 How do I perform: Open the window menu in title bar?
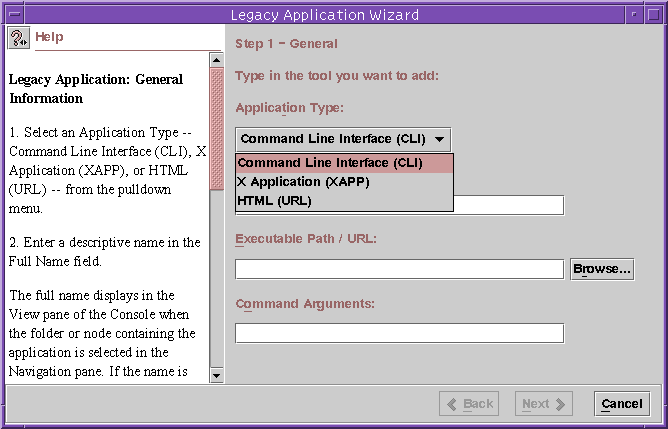15,14
